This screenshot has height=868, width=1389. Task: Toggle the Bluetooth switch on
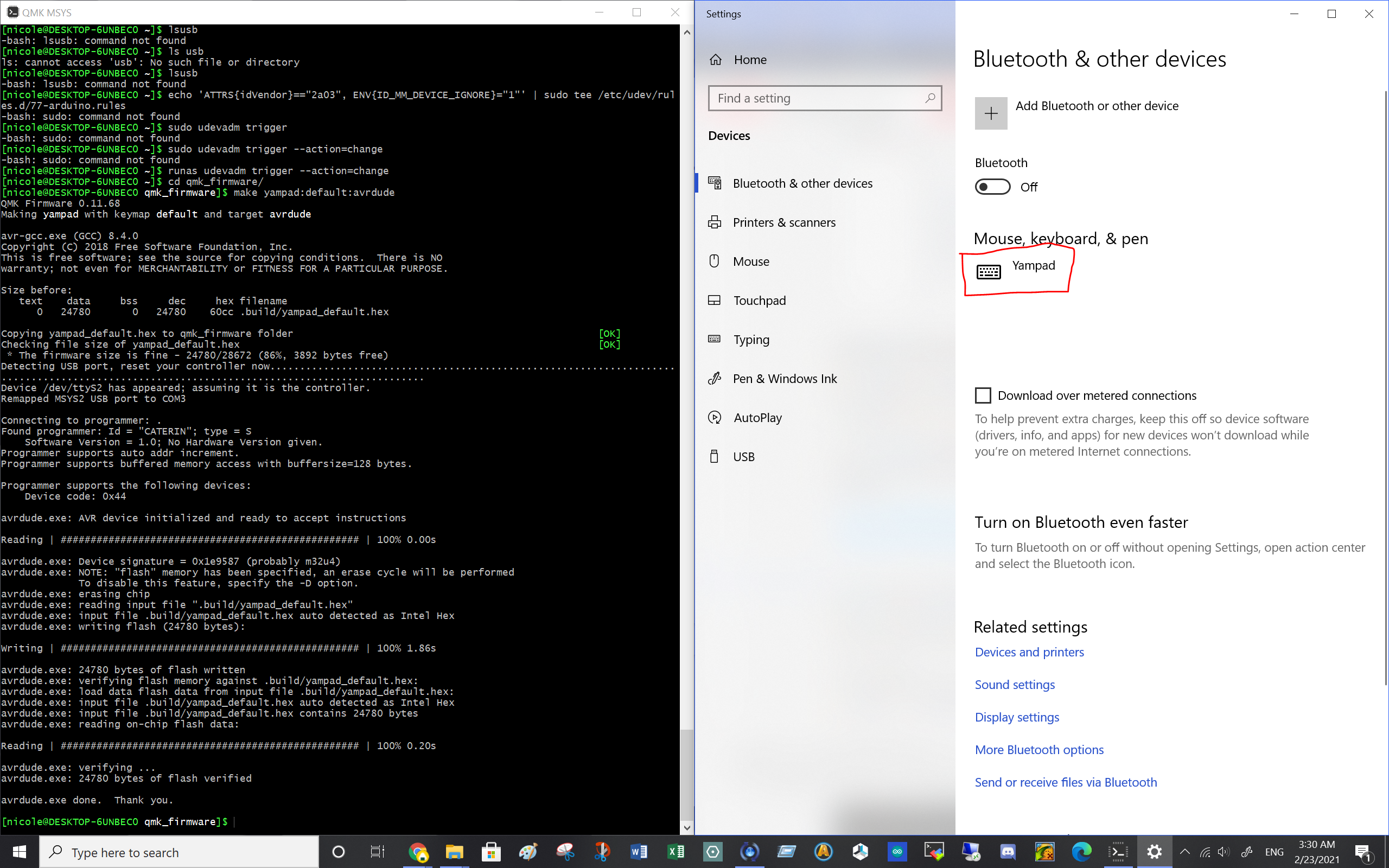pos(992,187)
